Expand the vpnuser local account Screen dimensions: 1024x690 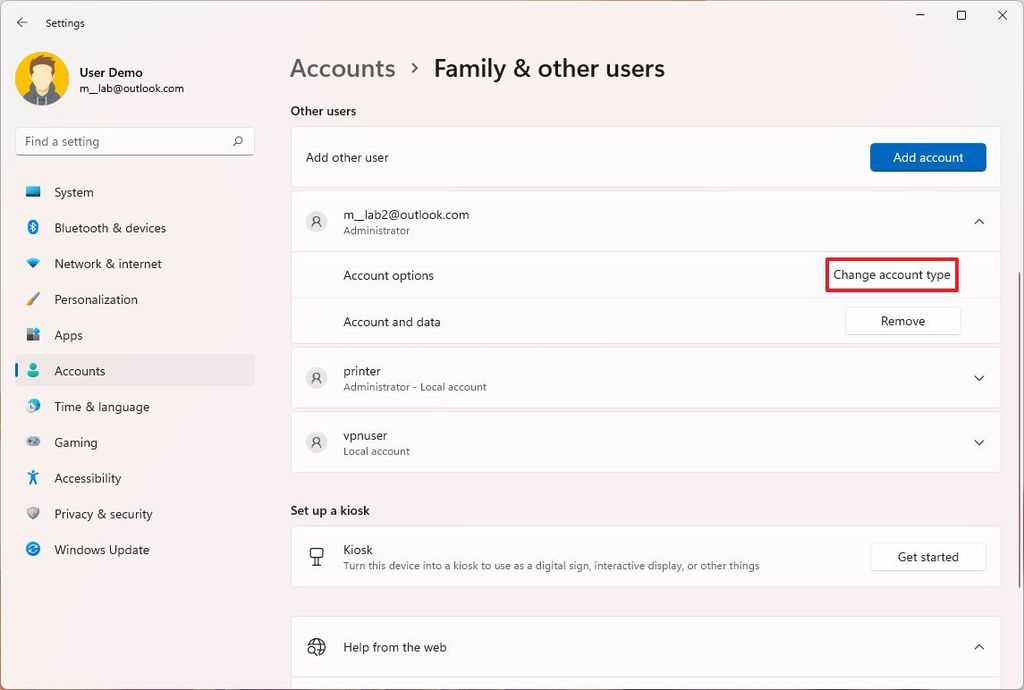tap(979, 441)
